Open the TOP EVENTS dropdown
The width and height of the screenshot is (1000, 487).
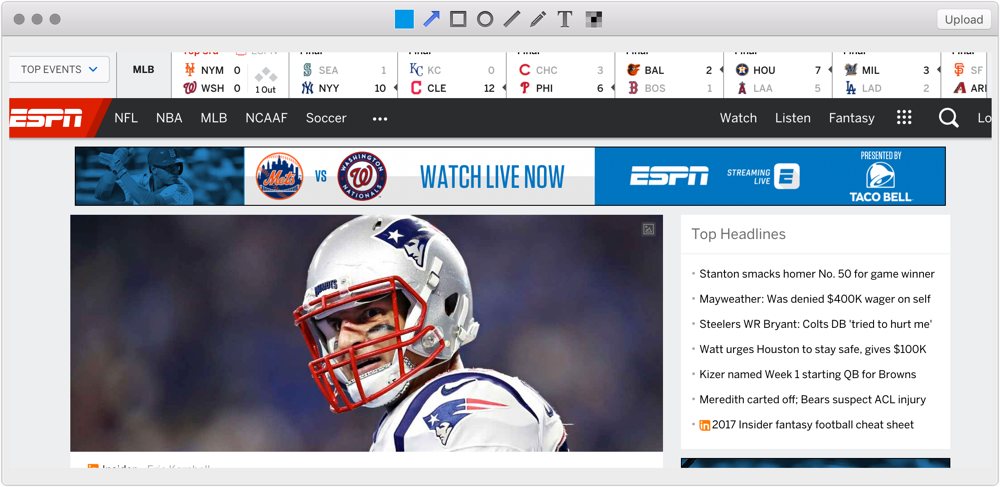tap(59, 69)
